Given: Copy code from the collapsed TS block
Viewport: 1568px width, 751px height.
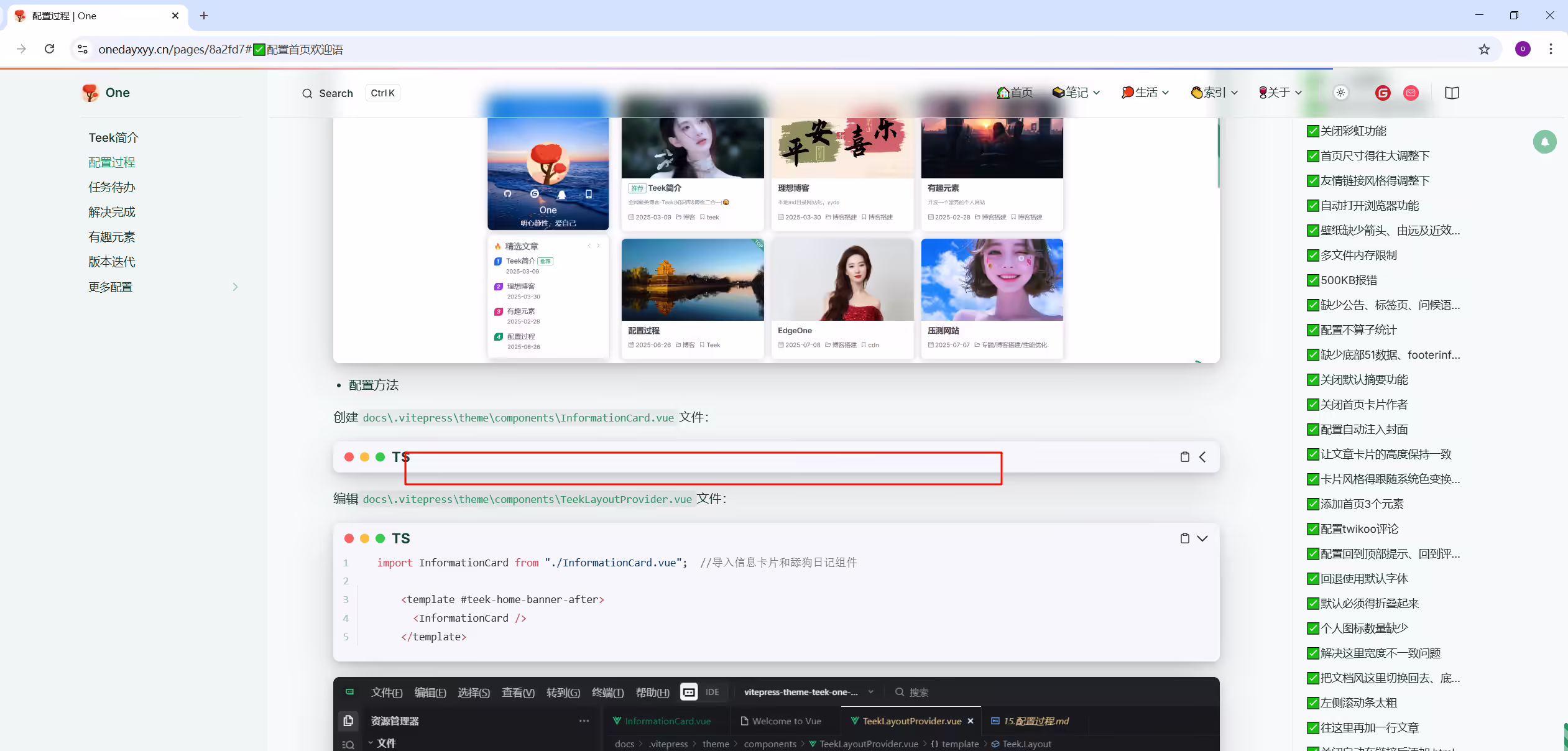Looking at the screenshot, I should pos(1184,457).
